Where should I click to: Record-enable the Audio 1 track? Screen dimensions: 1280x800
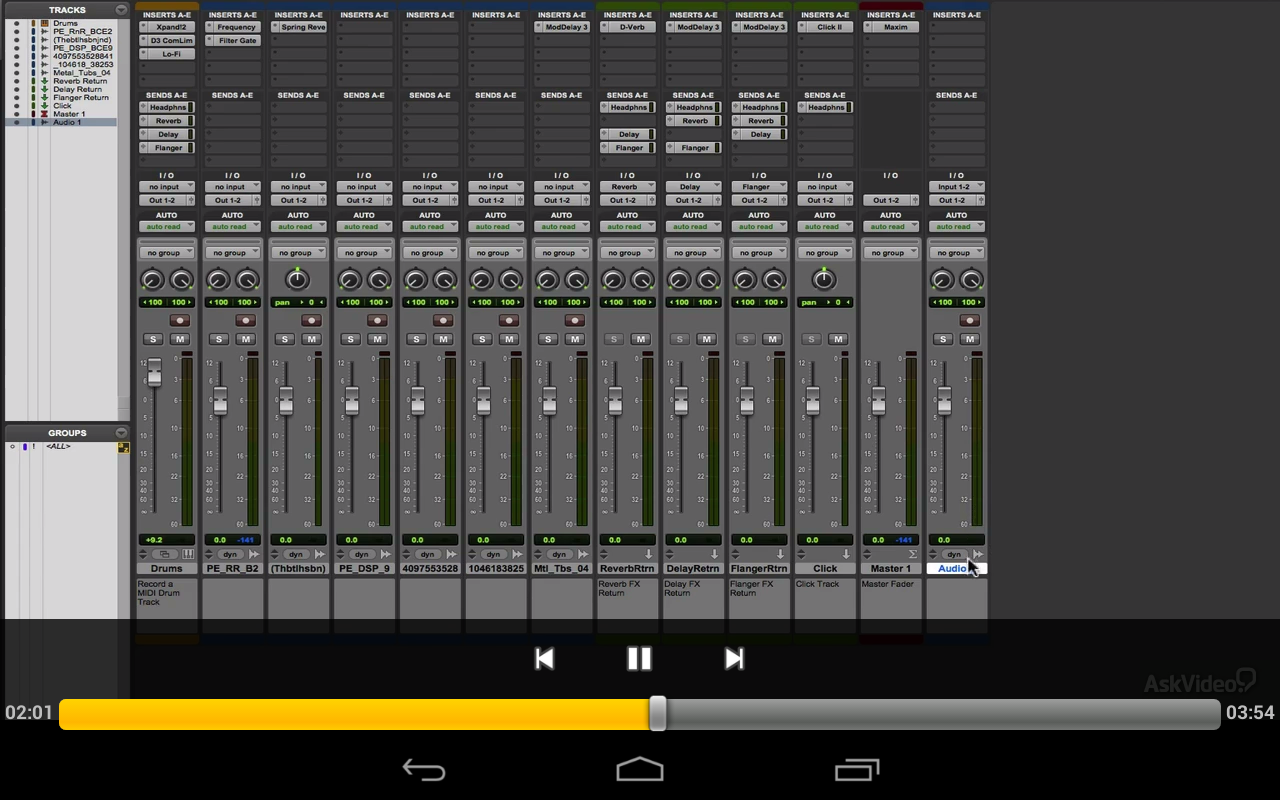[x=969, y=321]
